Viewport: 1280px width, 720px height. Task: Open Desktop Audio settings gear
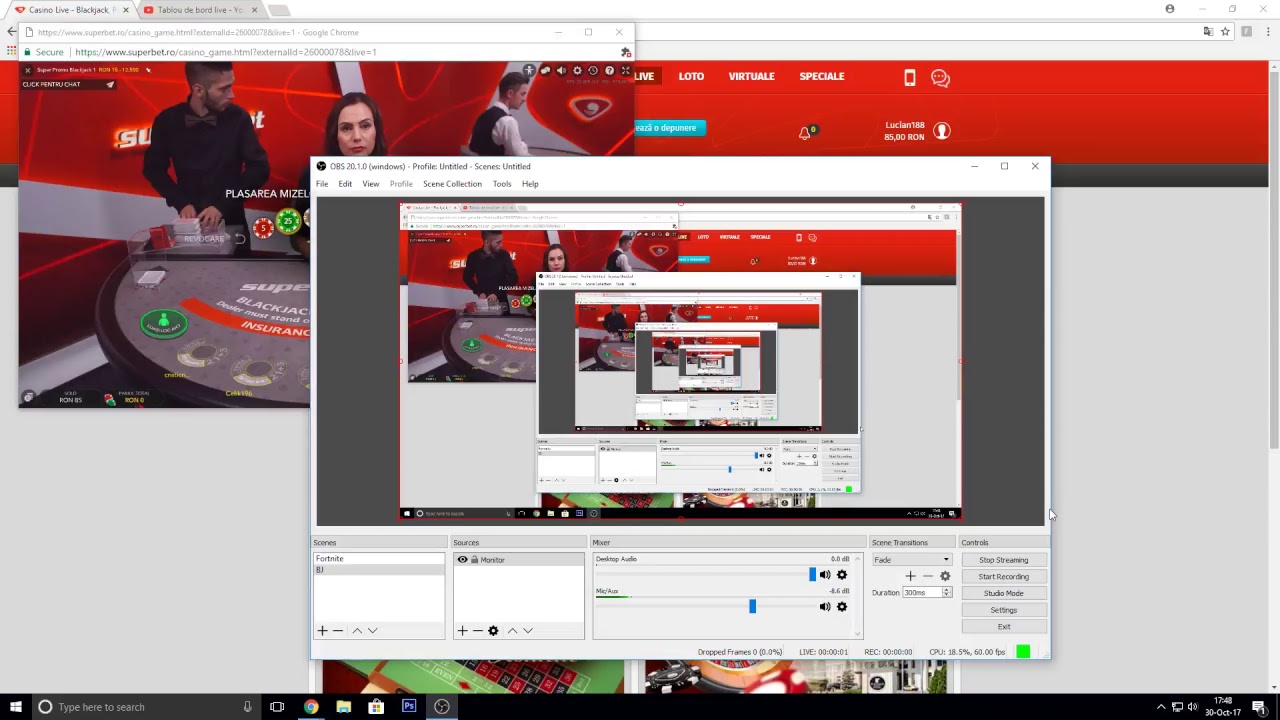842,575
